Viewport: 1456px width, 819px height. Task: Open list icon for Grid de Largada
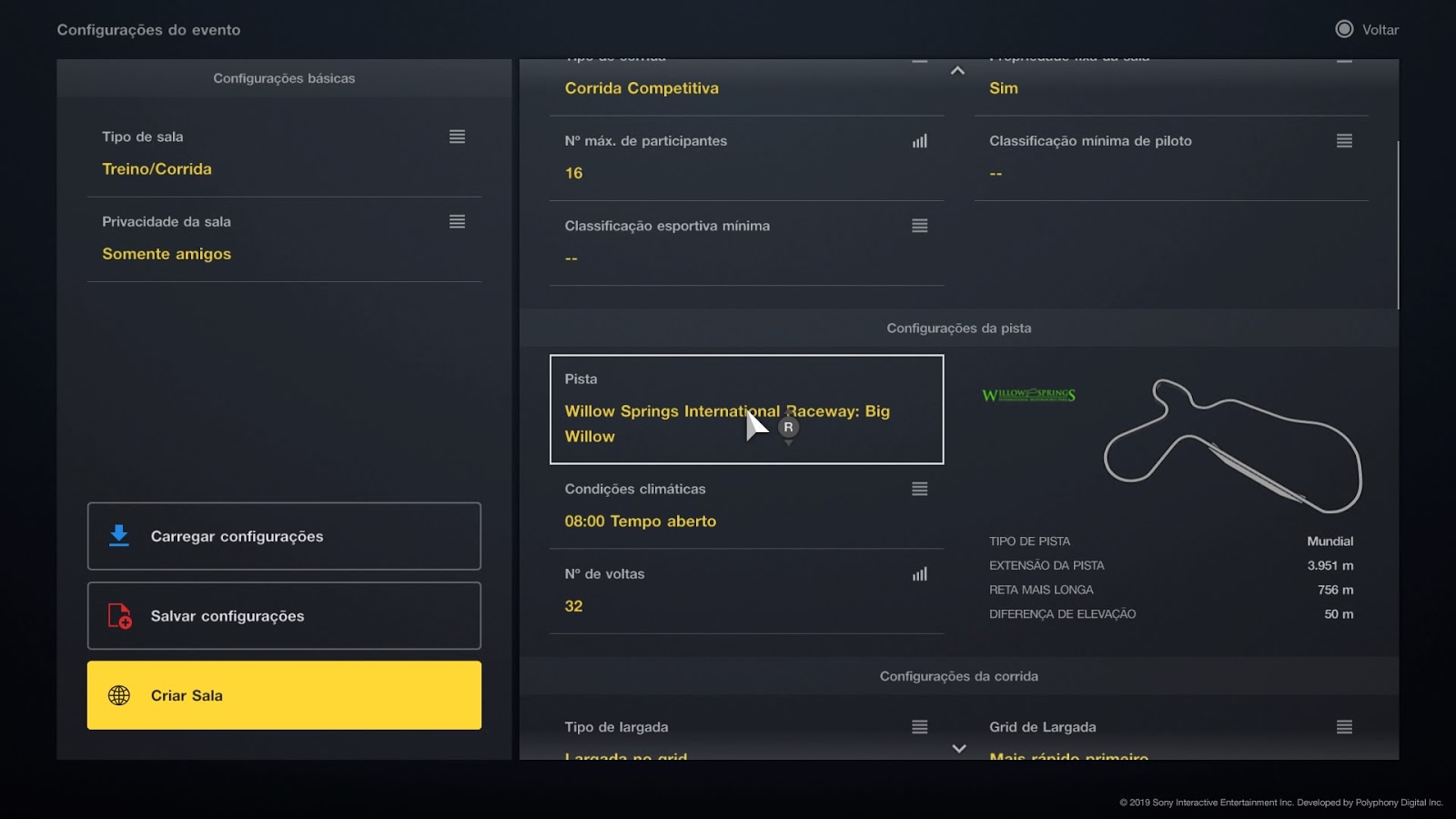(1344, 727)
